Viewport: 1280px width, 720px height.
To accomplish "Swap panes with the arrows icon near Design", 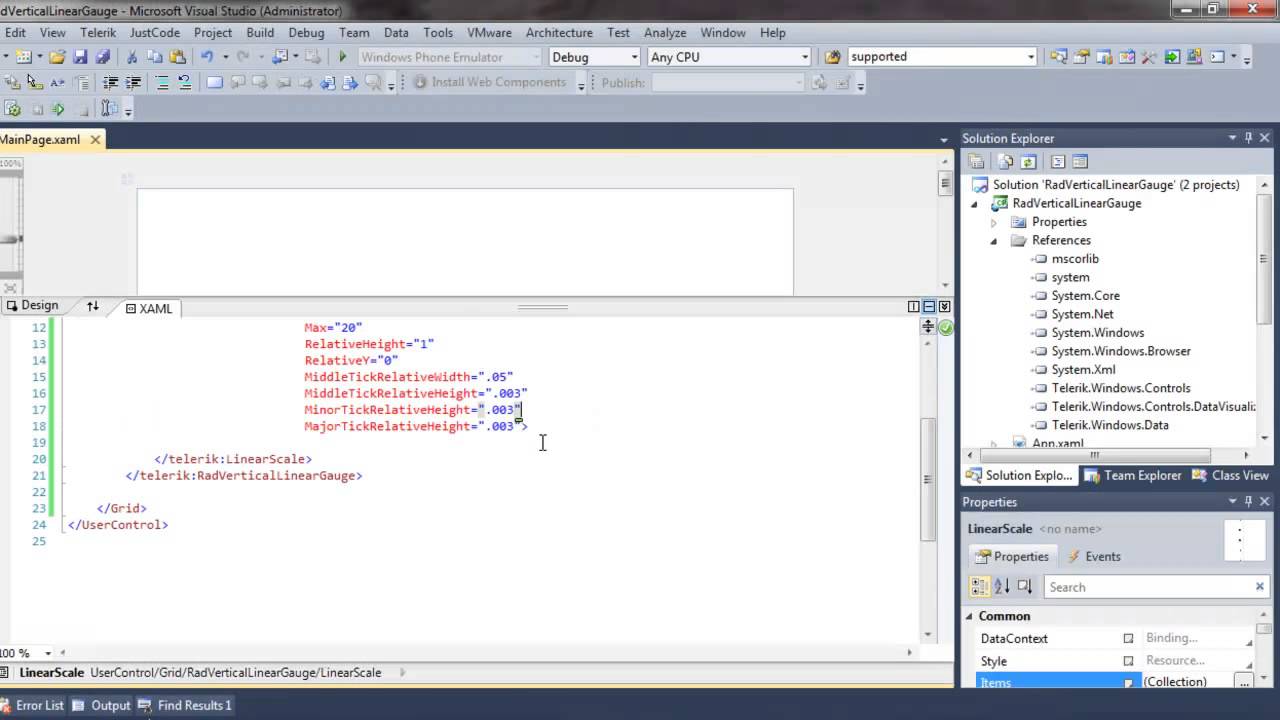I will (92, 306).
